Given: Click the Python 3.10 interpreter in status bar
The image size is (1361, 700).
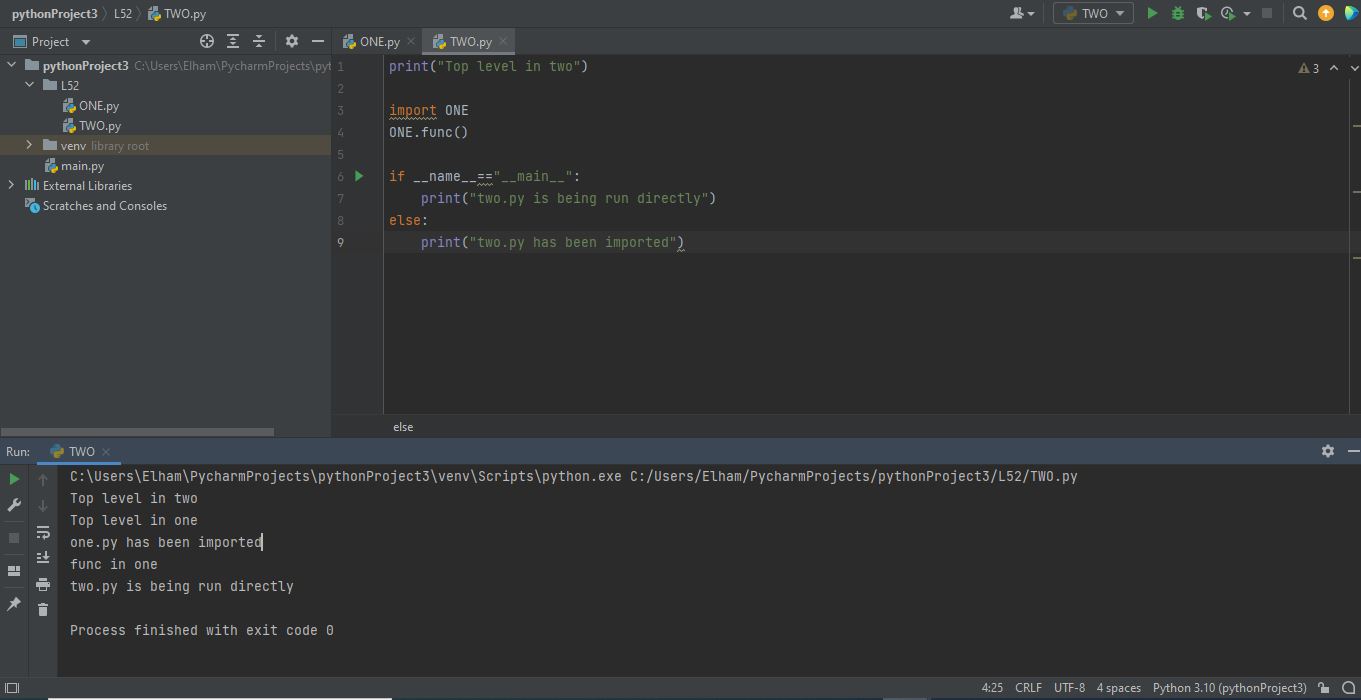Looking at the screenshot, I should pyautogui.click(x=1229, y=687).
